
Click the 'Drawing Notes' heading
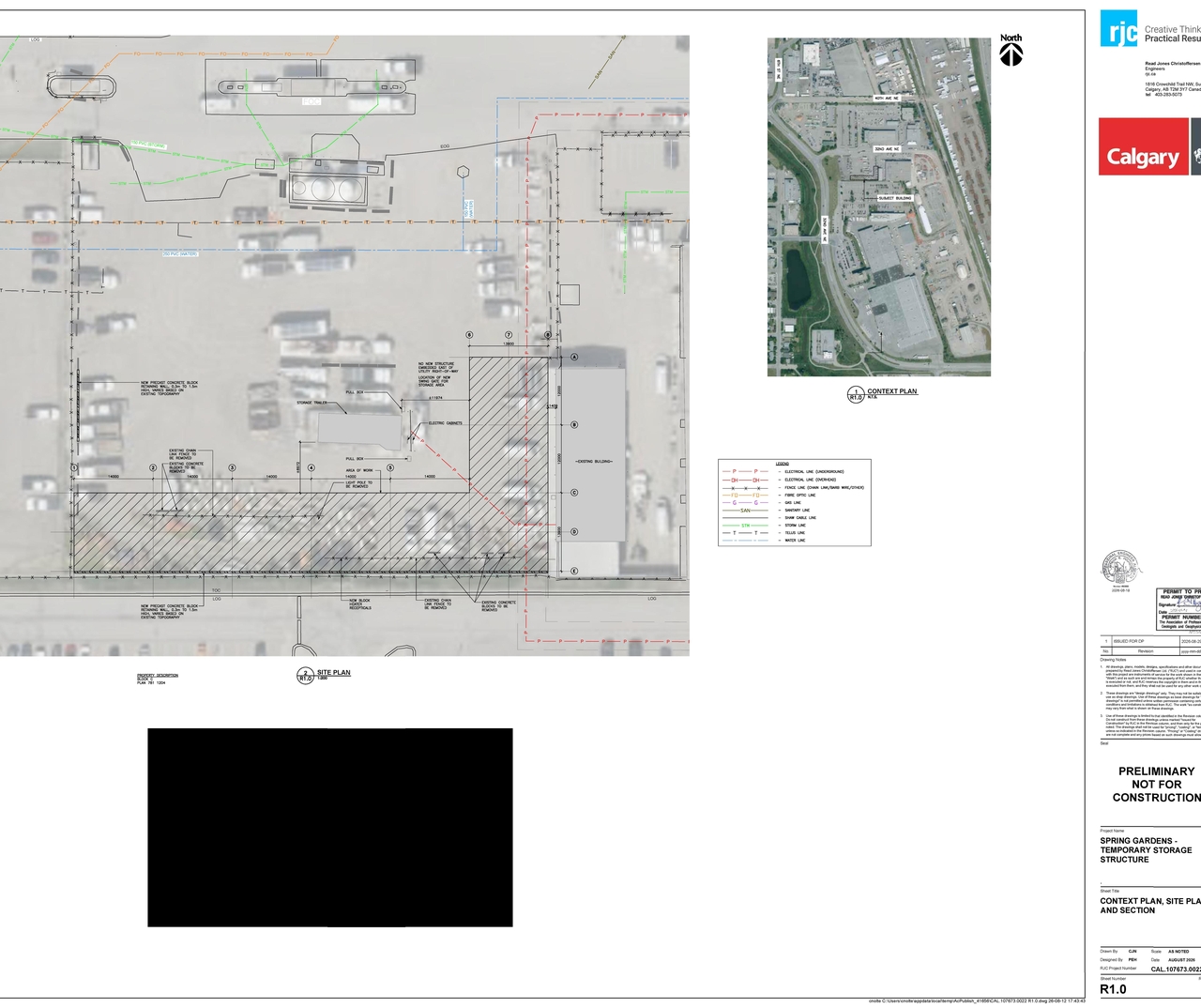pyautogui.click(x=1113, y=660)
